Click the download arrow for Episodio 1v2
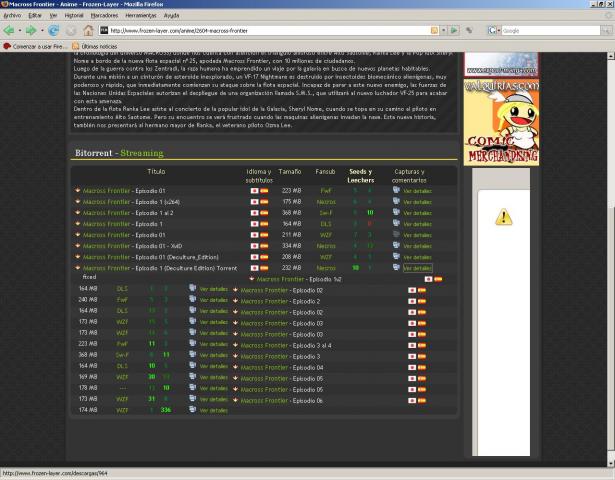Image resolution: width=615 pixels, height=480 pixels. 251,279
